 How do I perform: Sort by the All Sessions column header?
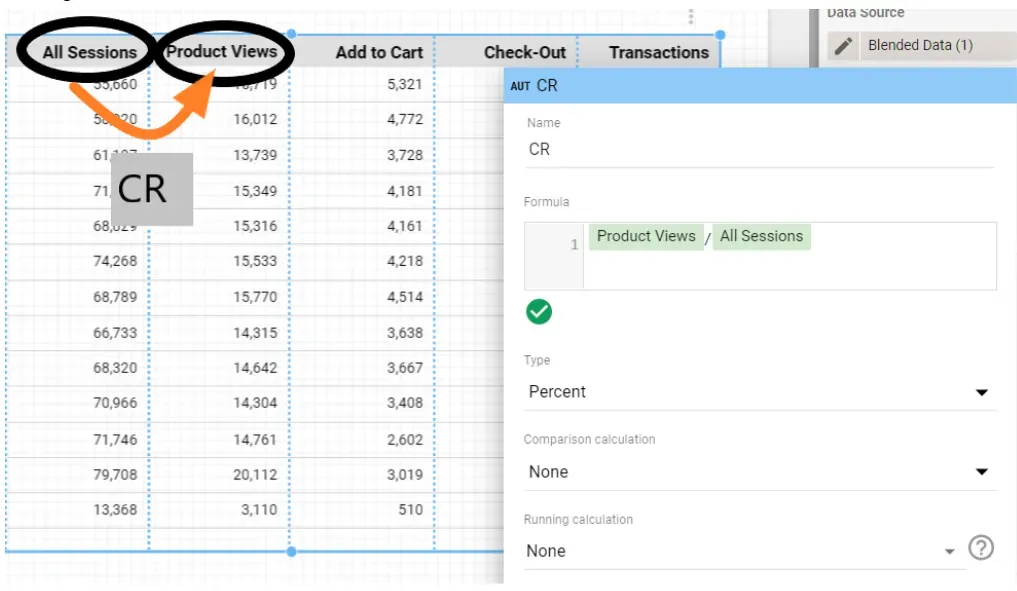click(90, 53)
